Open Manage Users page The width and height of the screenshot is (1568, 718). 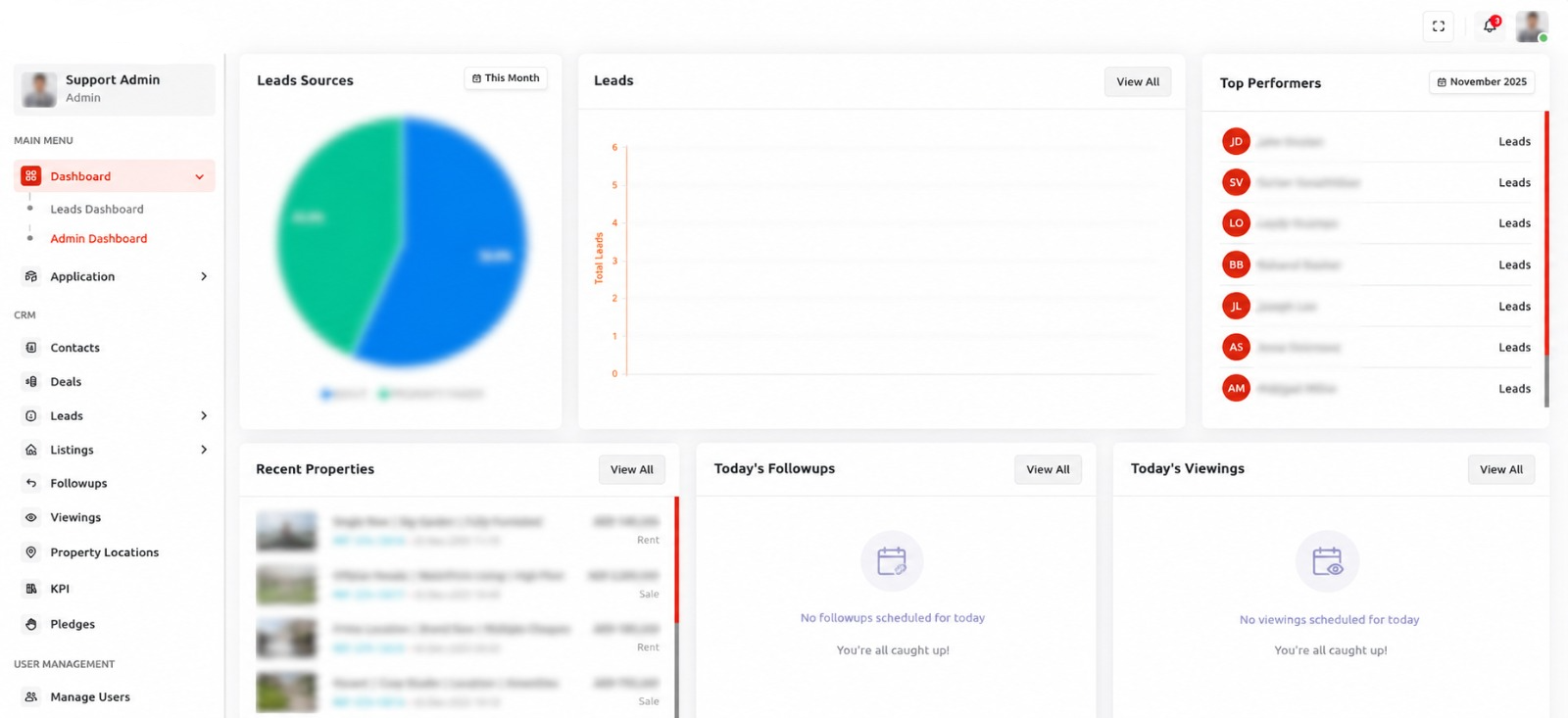(x=90, y=697)
